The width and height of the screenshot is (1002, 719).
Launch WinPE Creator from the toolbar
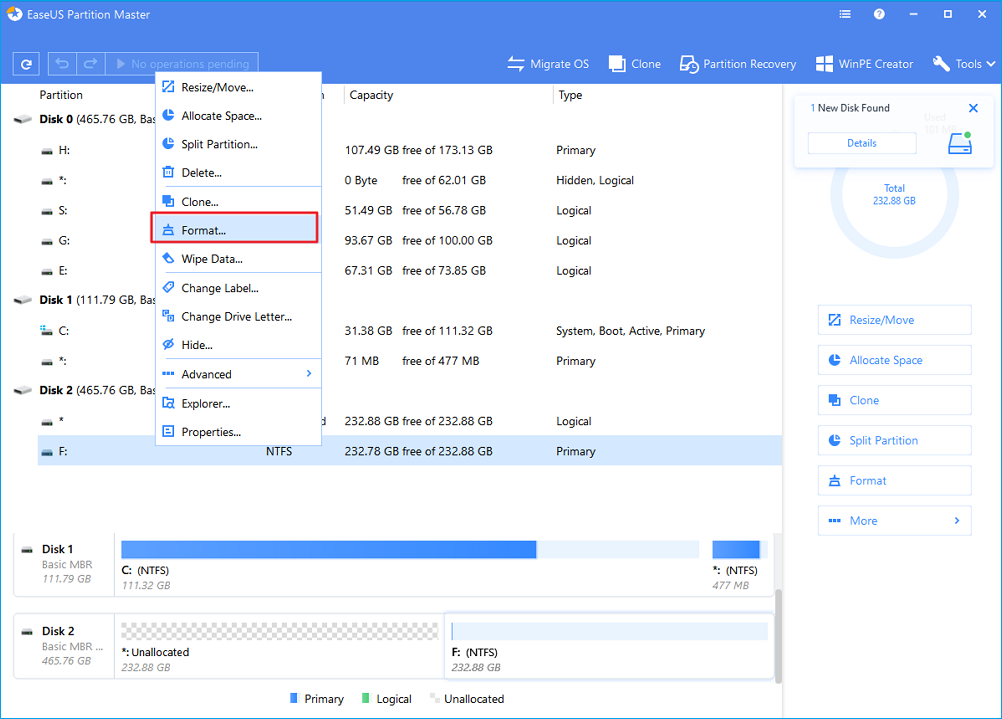(864, 63)
